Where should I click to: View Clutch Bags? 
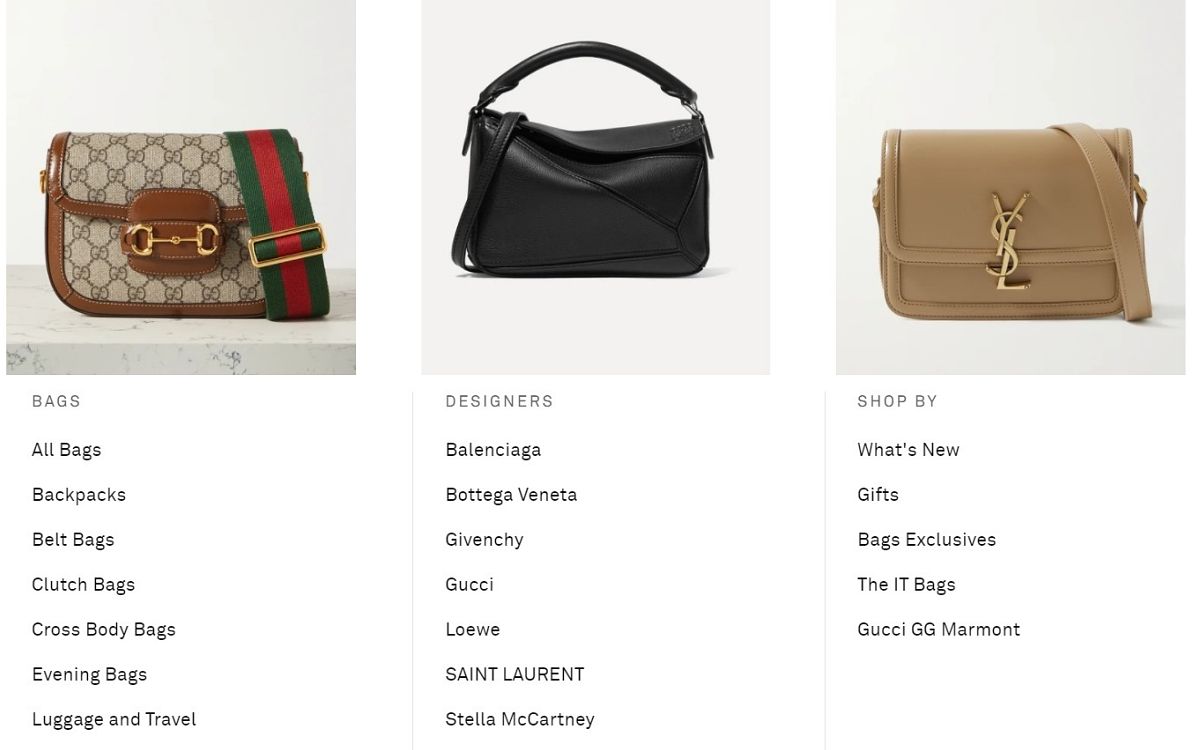[x=83, y=585]
